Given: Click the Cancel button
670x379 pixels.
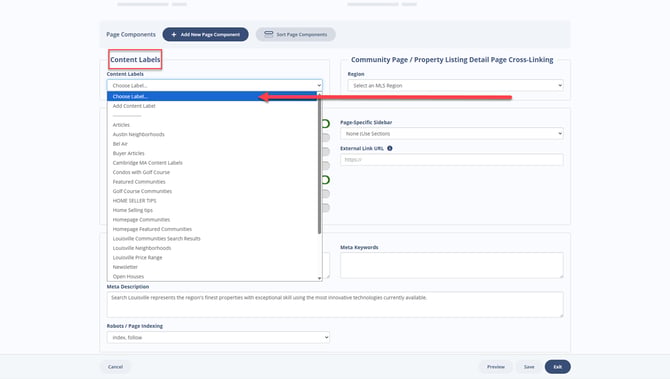Looking at the screenshot, I should (x=115, y=367).
